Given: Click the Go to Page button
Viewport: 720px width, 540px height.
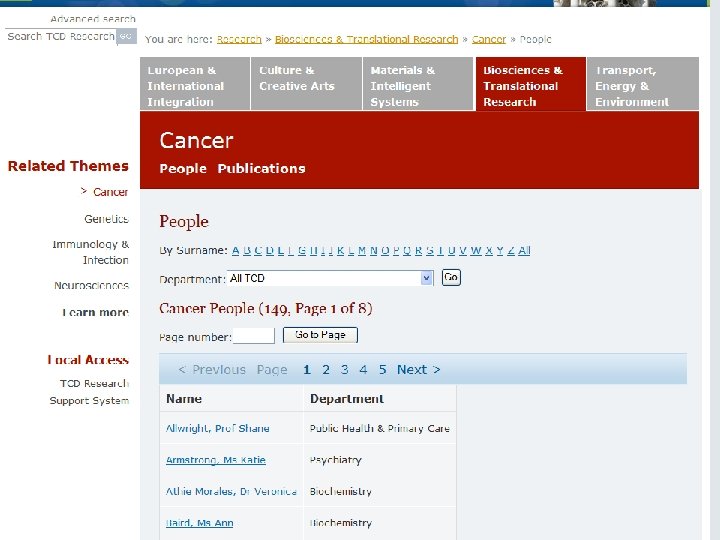Looking at the screenshot, I should [x=320, y=335].
